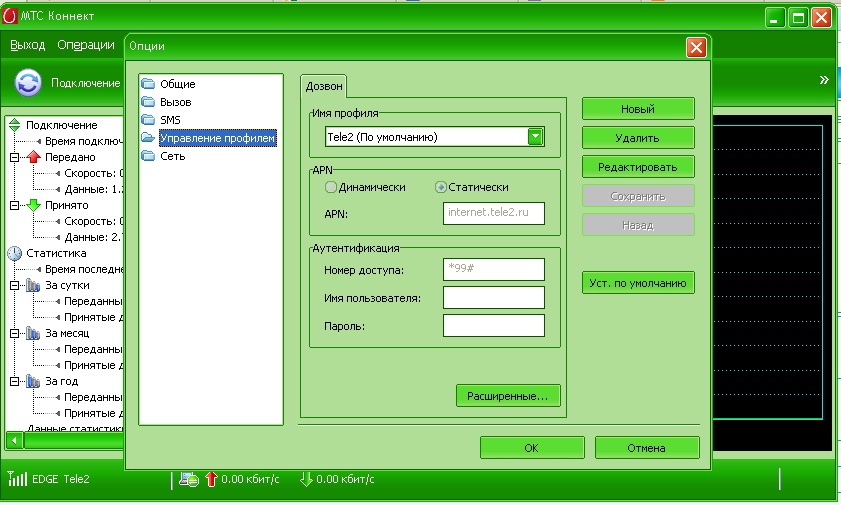The height and width of the screenshot is (505, 841).
Task: Select Вызов in options tree
Action: (x=175, y=102)
